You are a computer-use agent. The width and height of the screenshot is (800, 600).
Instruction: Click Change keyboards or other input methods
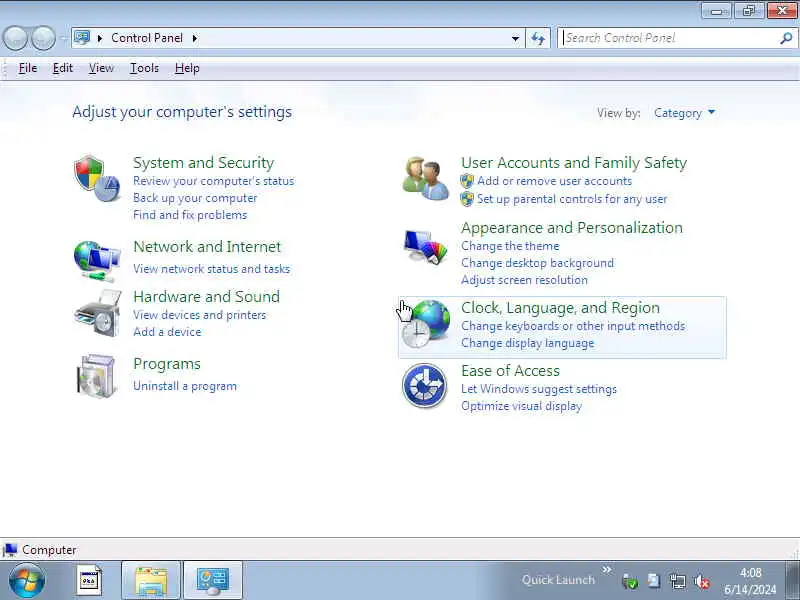(573, 326)
